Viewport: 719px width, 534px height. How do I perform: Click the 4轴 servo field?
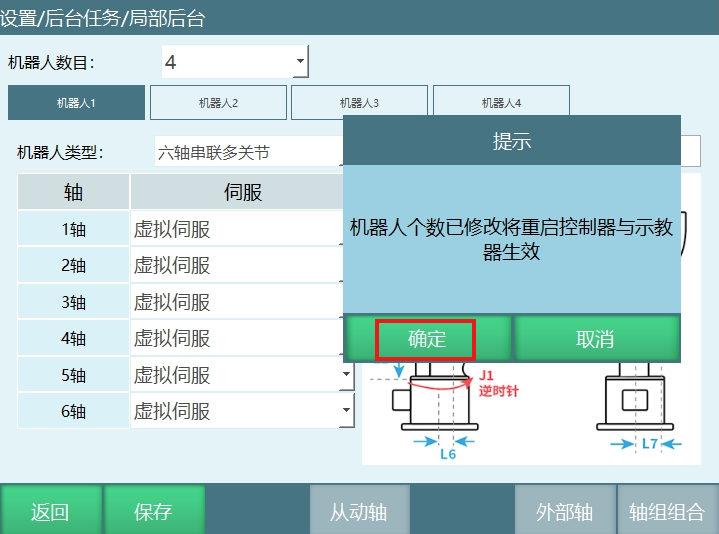pyautogui.click(x=235, y=338)
